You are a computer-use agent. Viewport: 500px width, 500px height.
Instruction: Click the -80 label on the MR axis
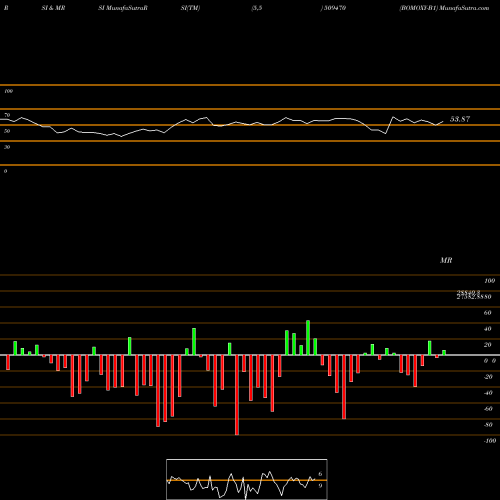(x=488, y=425)
